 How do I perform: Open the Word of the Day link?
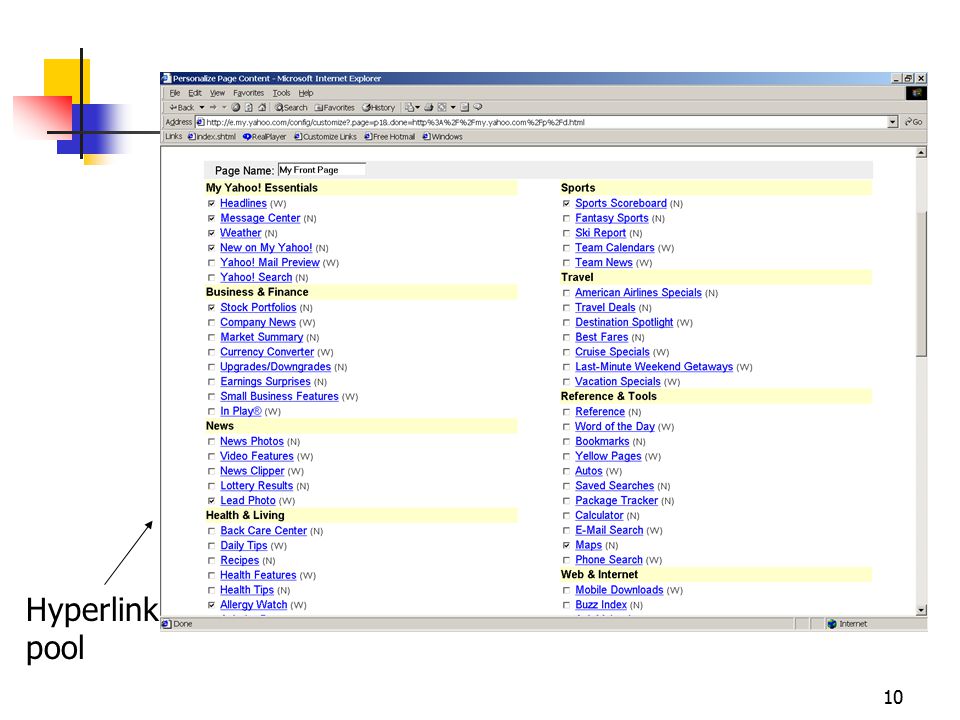(615, 426)
